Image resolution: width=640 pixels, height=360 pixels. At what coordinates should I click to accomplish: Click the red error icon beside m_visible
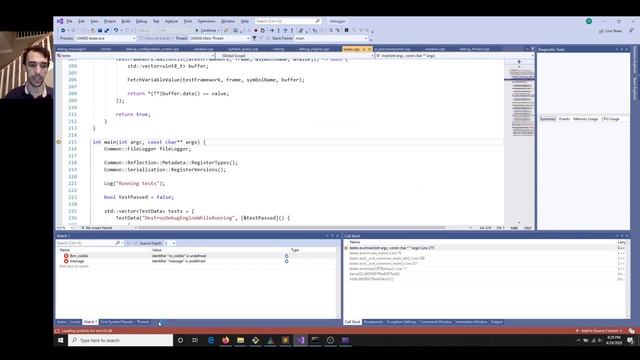pos(66,256)
